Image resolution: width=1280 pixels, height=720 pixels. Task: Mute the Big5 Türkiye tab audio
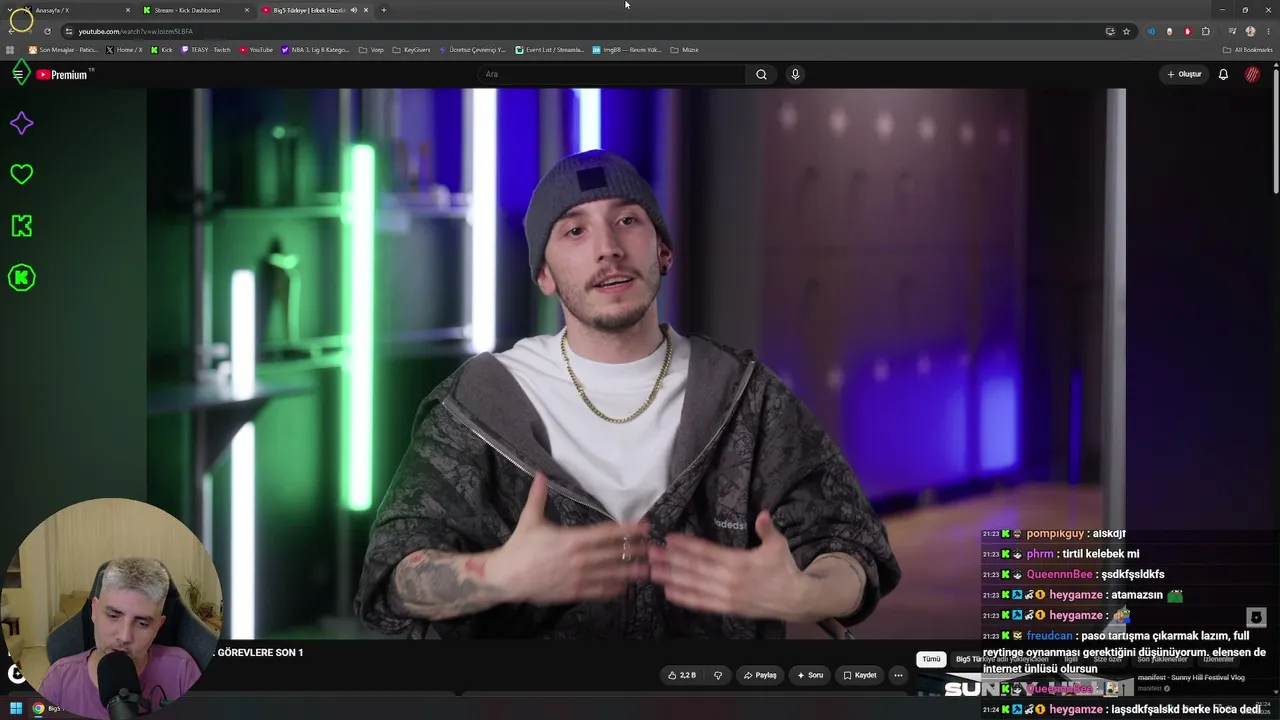[x=353, y=10]
